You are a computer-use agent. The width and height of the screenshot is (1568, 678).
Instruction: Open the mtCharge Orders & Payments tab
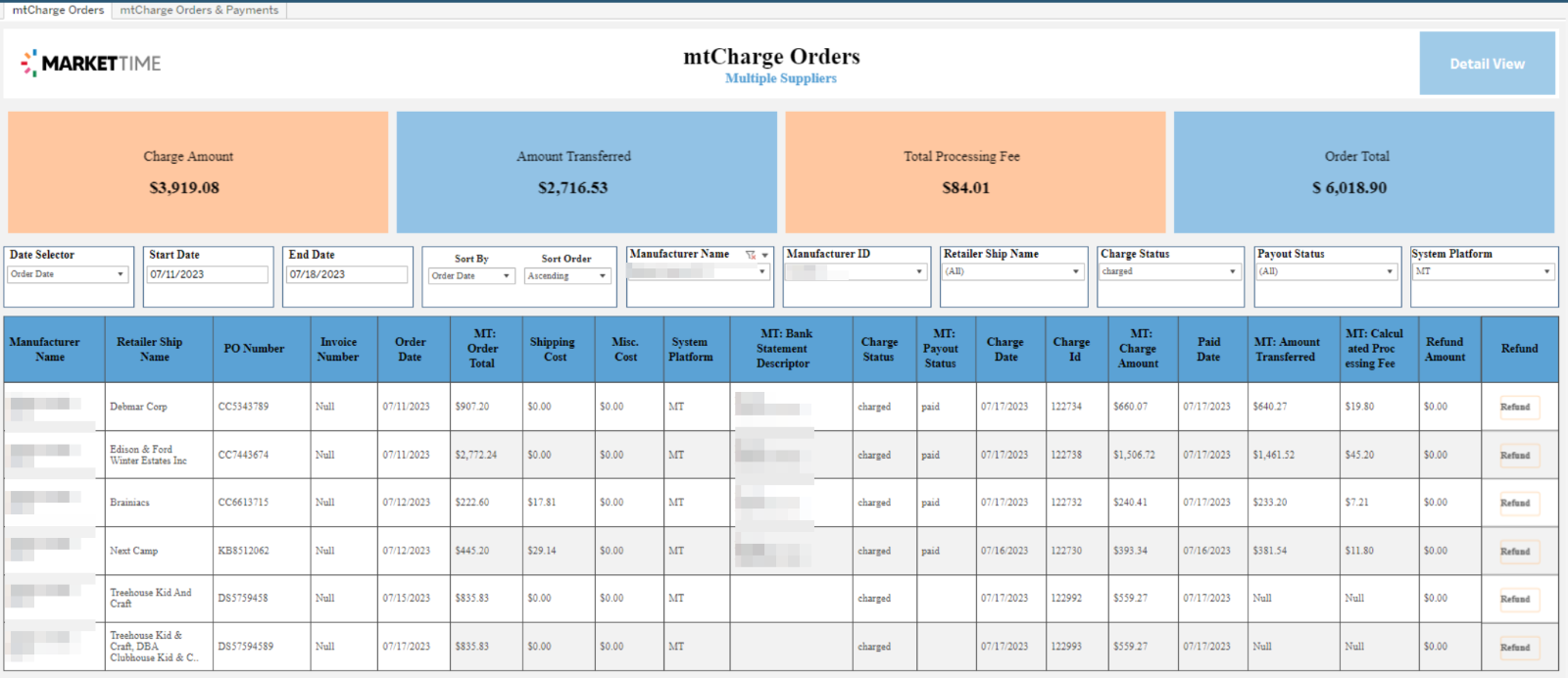pos(199,10)
